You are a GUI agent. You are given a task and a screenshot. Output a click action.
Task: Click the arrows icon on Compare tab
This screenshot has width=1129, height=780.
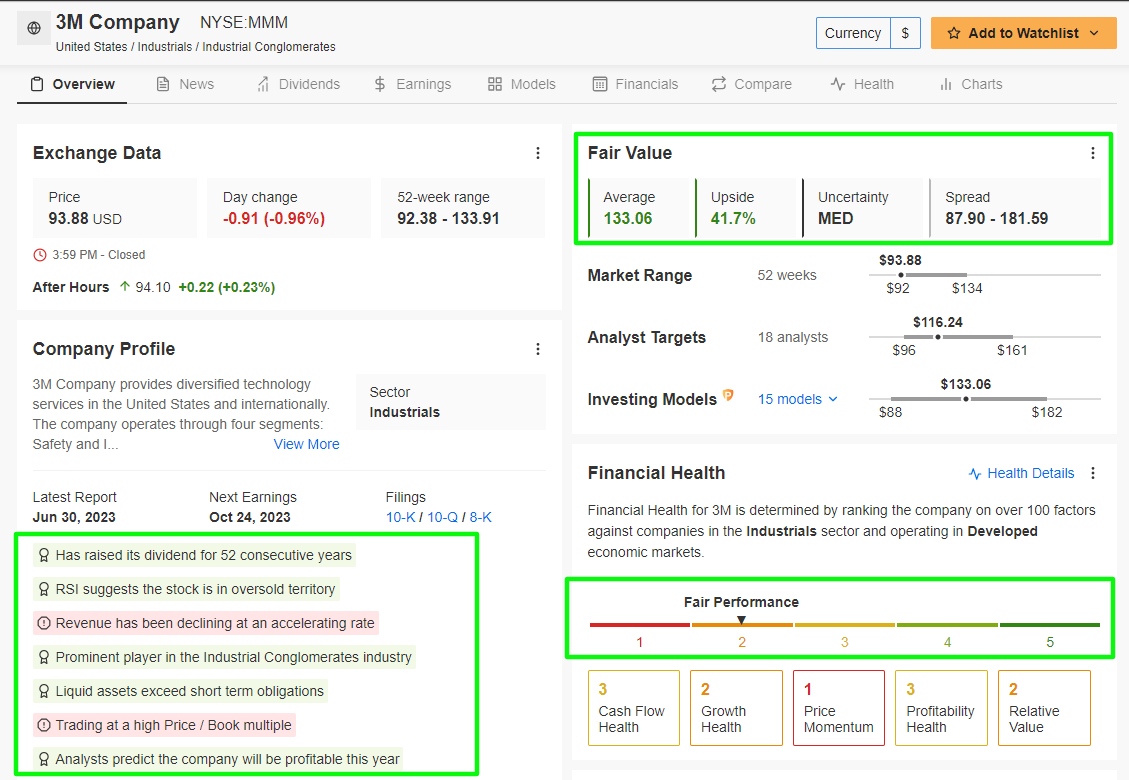pos(719,84)
